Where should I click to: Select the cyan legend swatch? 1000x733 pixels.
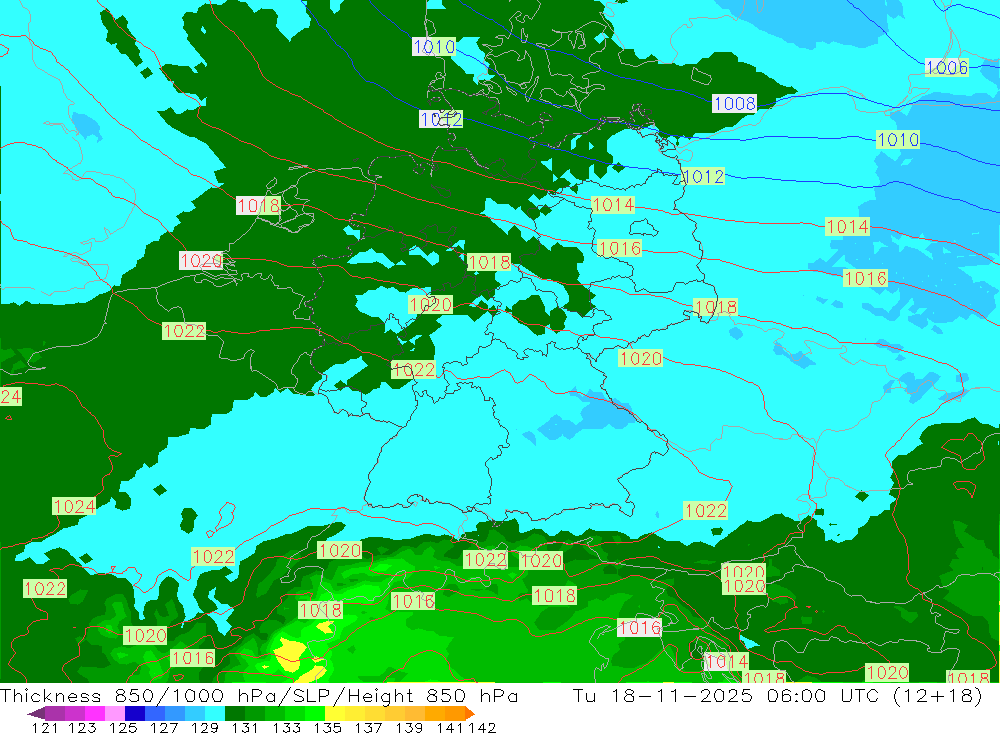215,713
